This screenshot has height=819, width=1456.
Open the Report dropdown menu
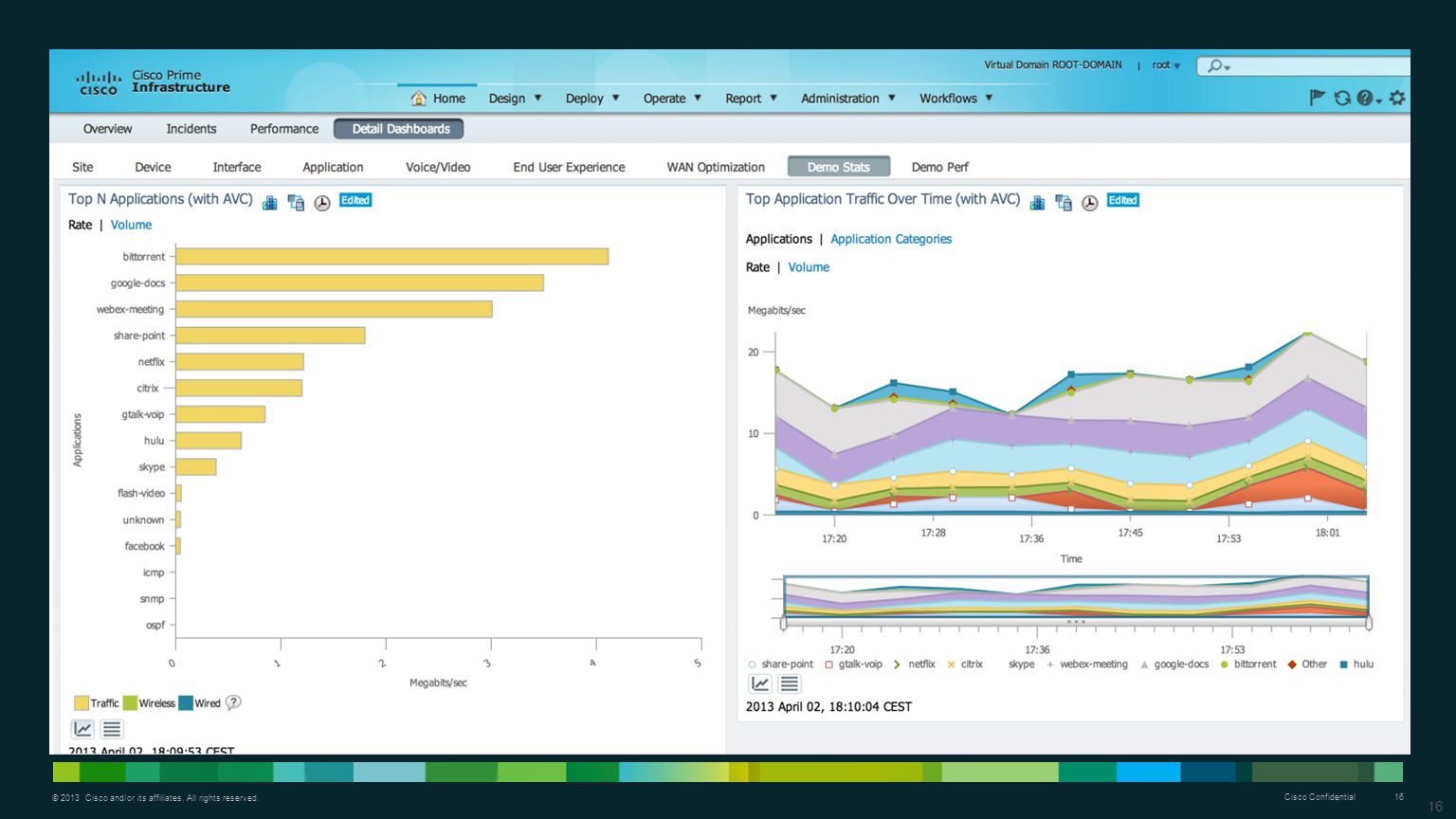[751, 99]
